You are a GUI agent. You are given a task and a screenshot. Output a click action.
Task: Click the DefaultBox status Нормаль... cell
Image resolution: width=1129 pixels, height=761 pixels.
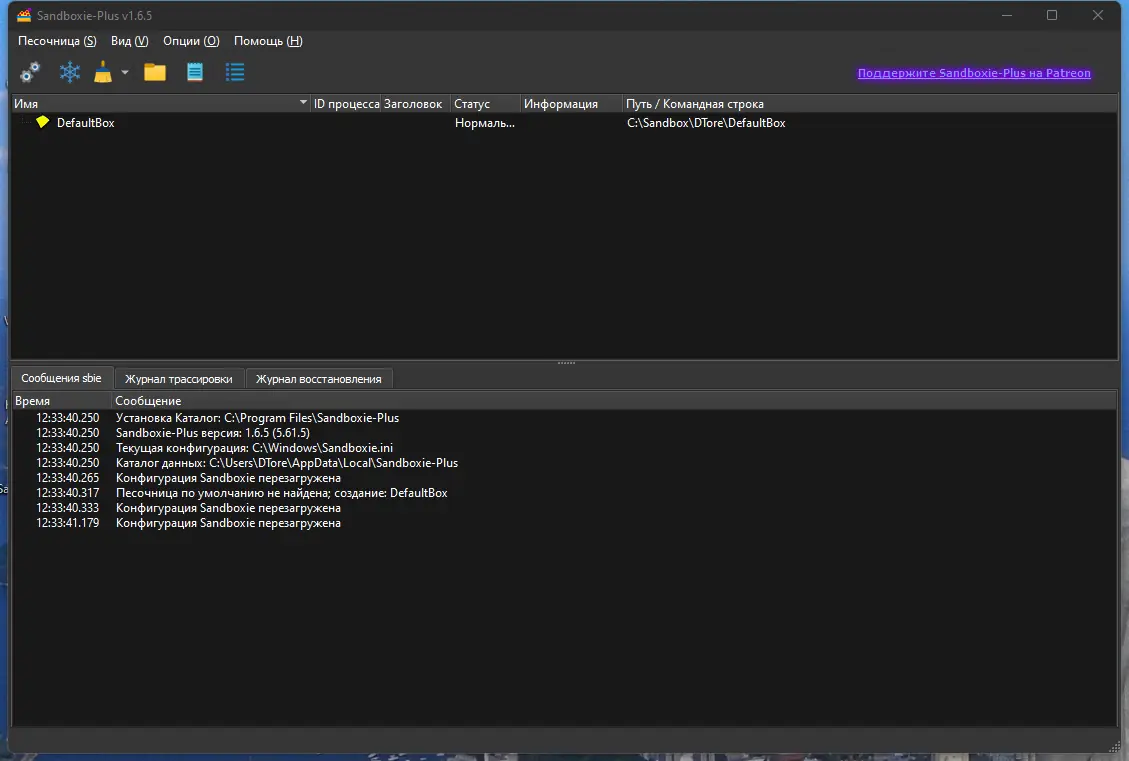tap(485, 123)
